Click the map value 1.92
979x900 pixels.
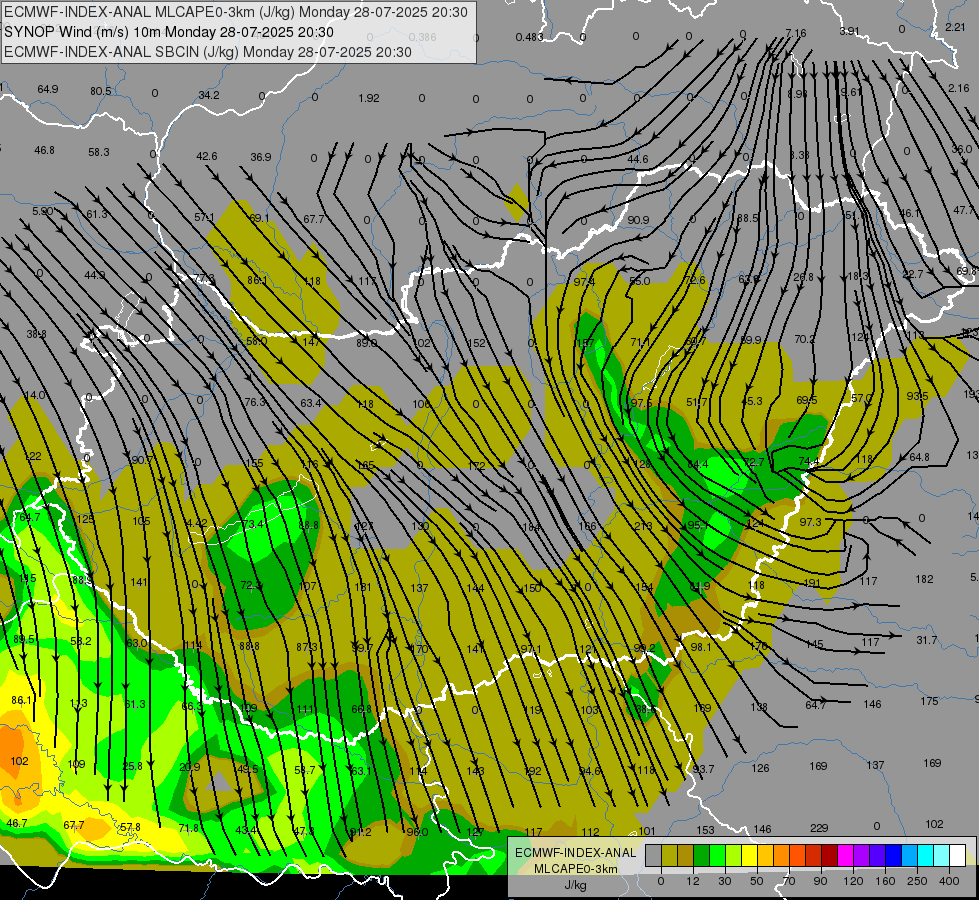coord(369,98)
